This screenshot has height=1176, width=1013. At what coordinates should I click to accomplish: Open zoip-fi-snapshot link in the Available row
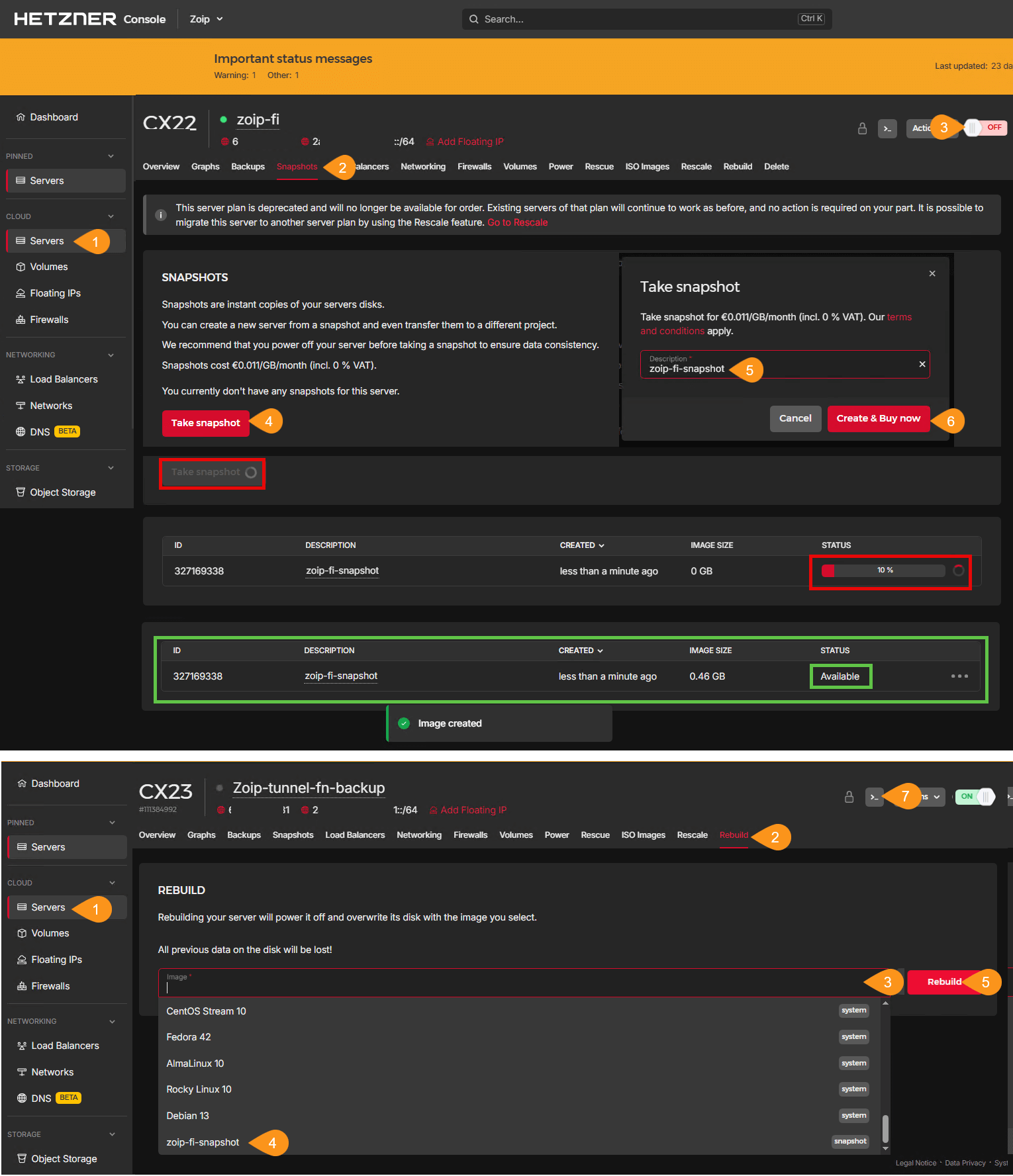tap(341, 676)
